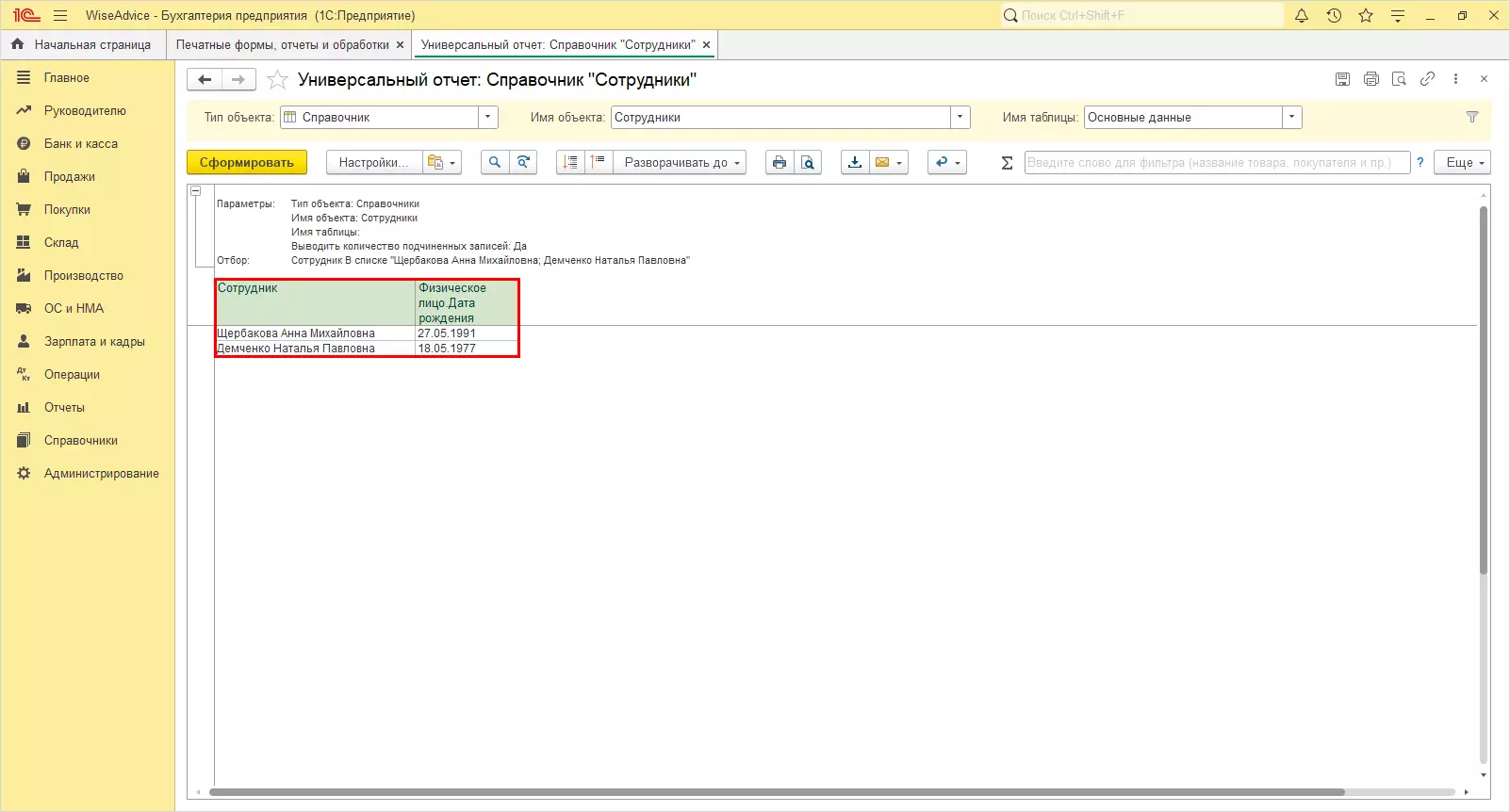Switch to Печатные формы, отчеты и обработки tab
Image resolution: width=1510 pixels, height=812 pixels.
(282, 44)
